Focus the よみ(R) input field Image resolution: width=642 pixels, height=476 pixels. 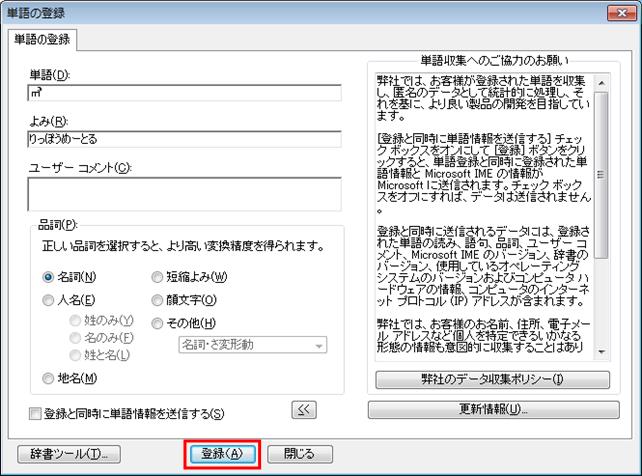(x=184, y=139)
